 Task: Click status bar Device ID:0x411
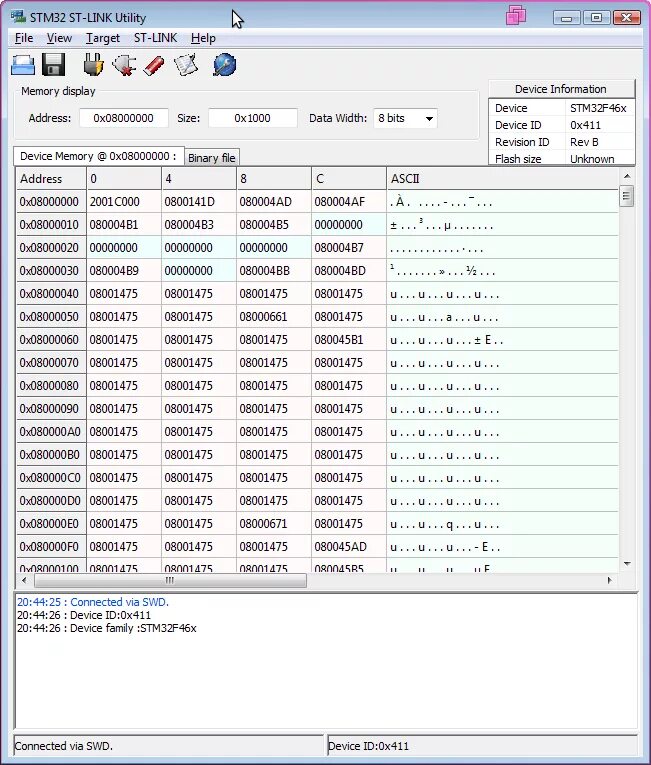[368, 746]
